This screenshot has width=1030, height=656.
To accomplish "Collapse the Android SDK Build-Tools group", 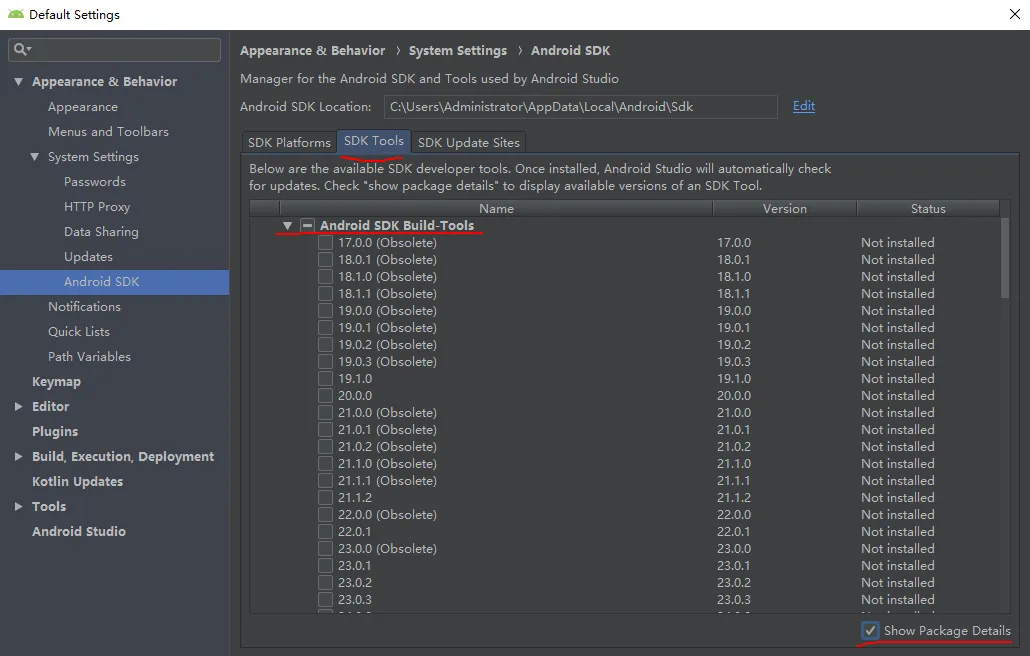I will pos(287,225).
